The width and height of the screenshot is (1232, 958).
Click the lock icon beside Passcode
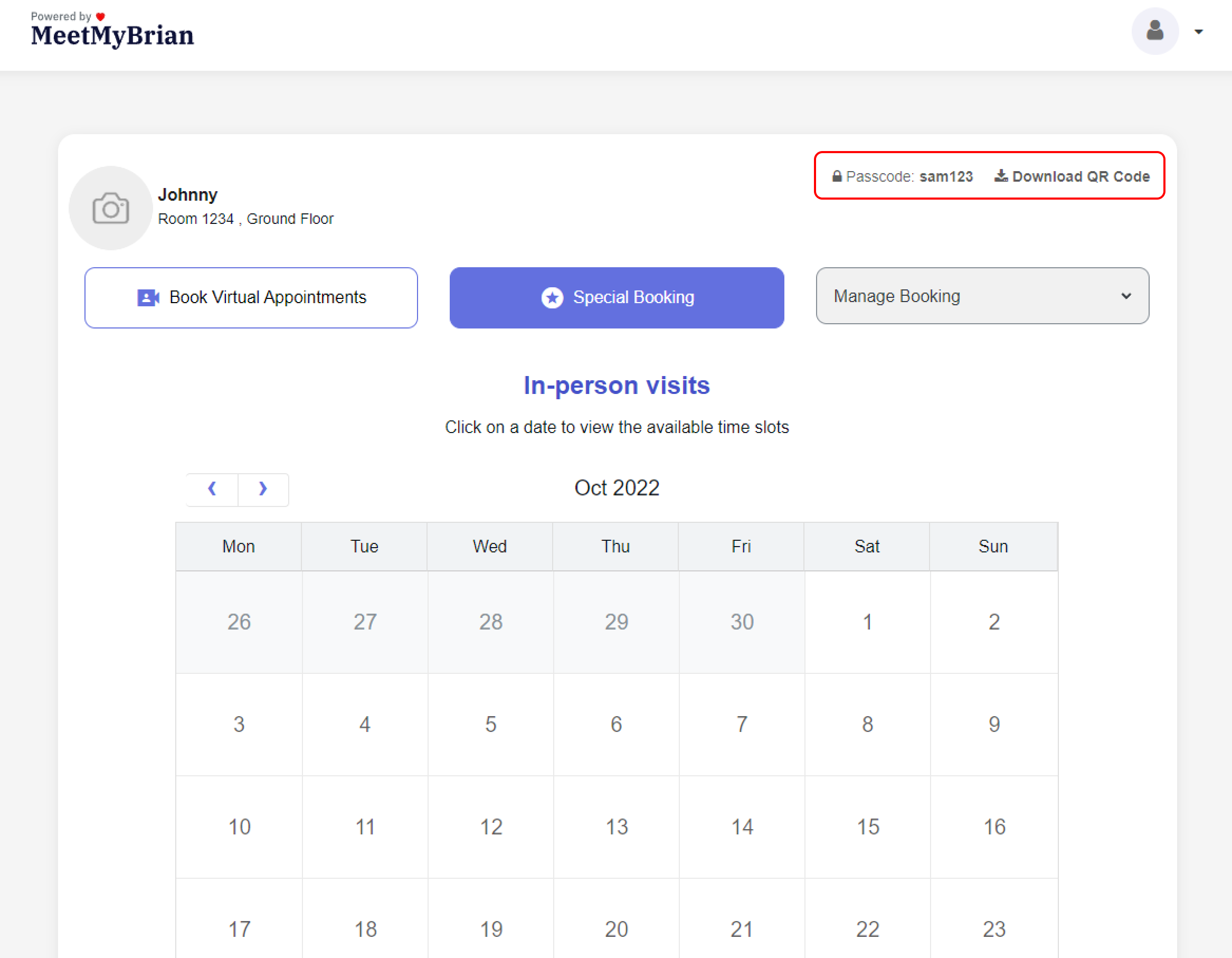click(x=837, y=177)
